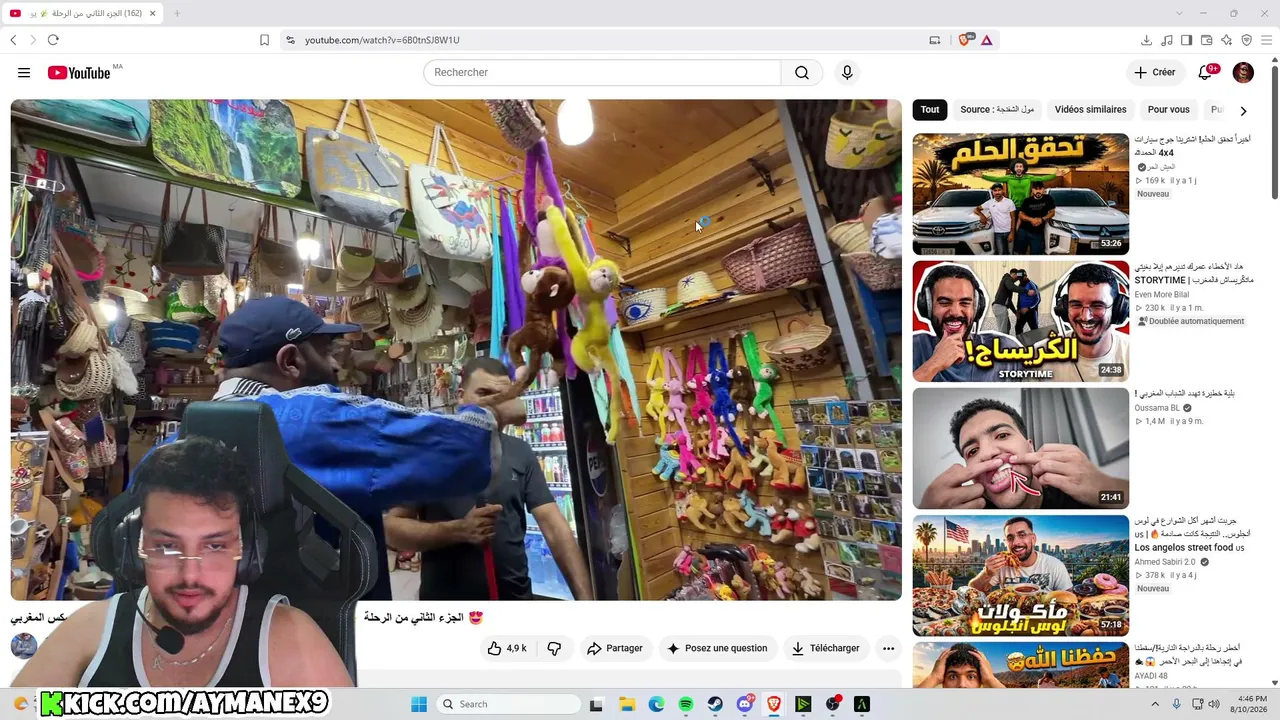This screenshot has height=720, width=1280.
Task: Open the STORYTIME video thumbnail
Action: click(1020, 321)
